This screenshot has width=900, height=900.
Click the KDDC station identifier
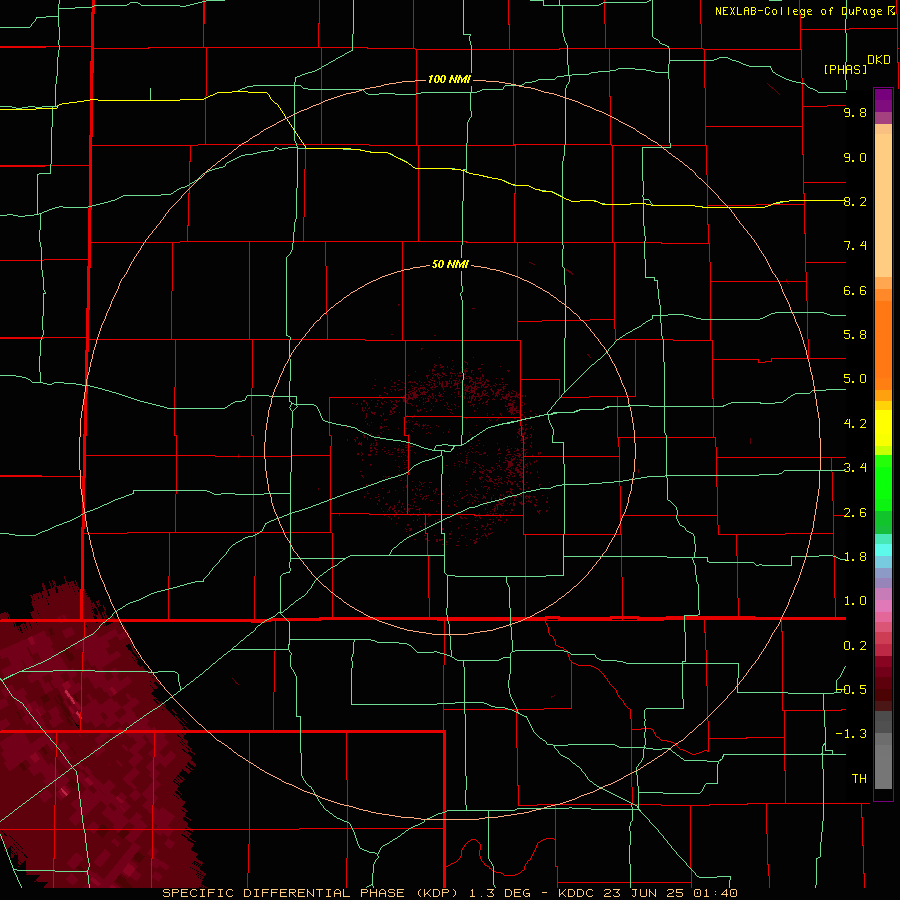pyautogui.click(x=575, y=893)
